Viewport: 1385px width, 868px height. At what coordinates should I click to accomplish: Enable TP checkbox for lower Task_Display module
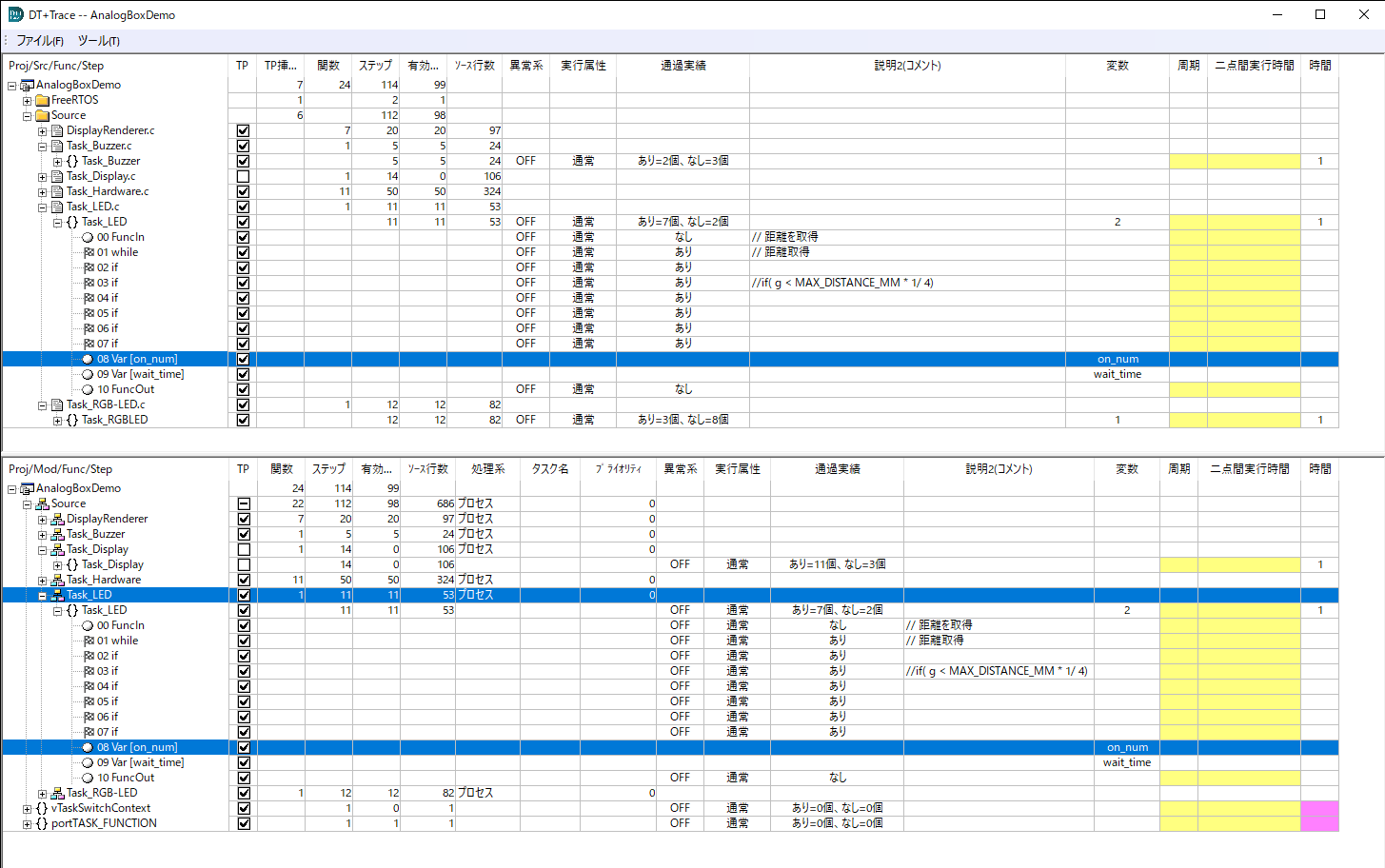(244, 549)
